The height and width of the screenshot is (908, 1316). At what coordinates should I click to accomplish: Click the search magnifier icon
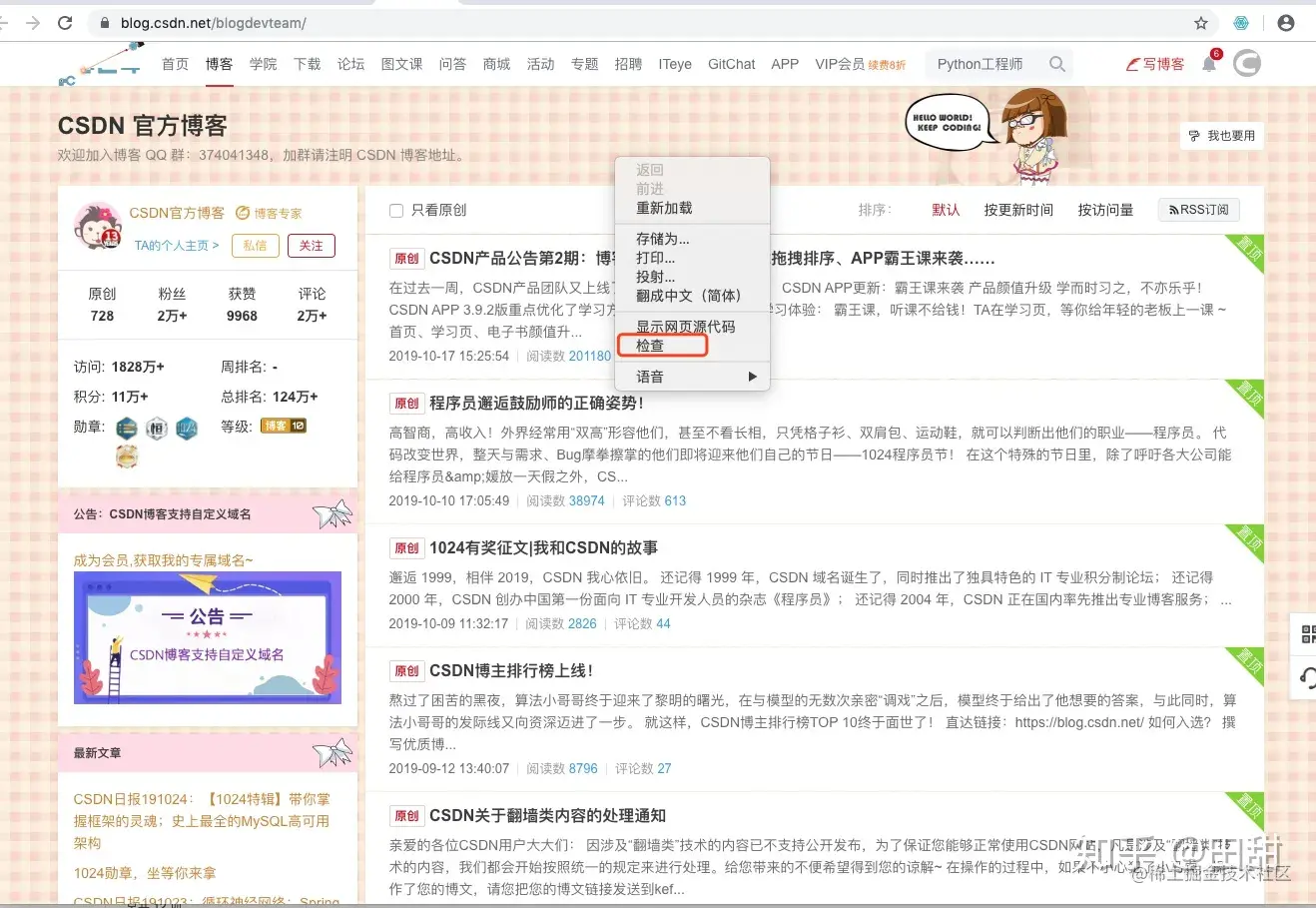pos(1057,64)
